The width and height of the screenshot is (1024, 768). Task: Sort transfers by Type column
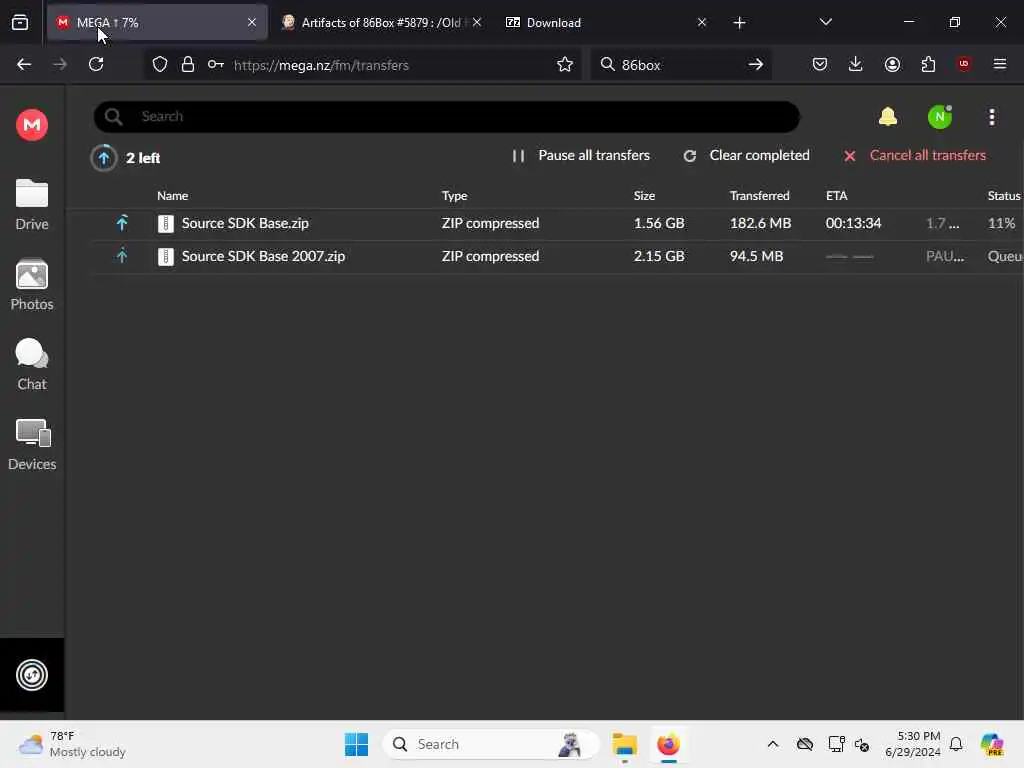click(454, 195)
